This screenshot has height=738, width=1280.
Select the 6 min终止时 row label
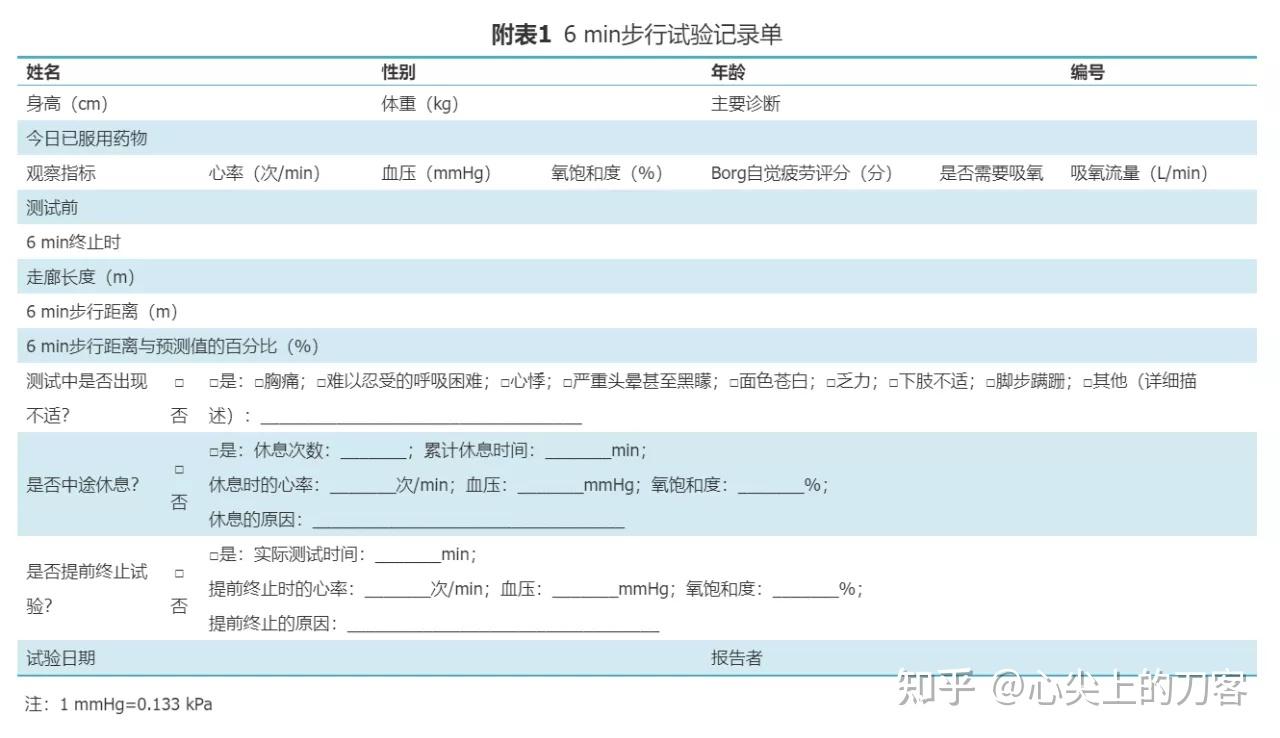(x=73, y=242)
